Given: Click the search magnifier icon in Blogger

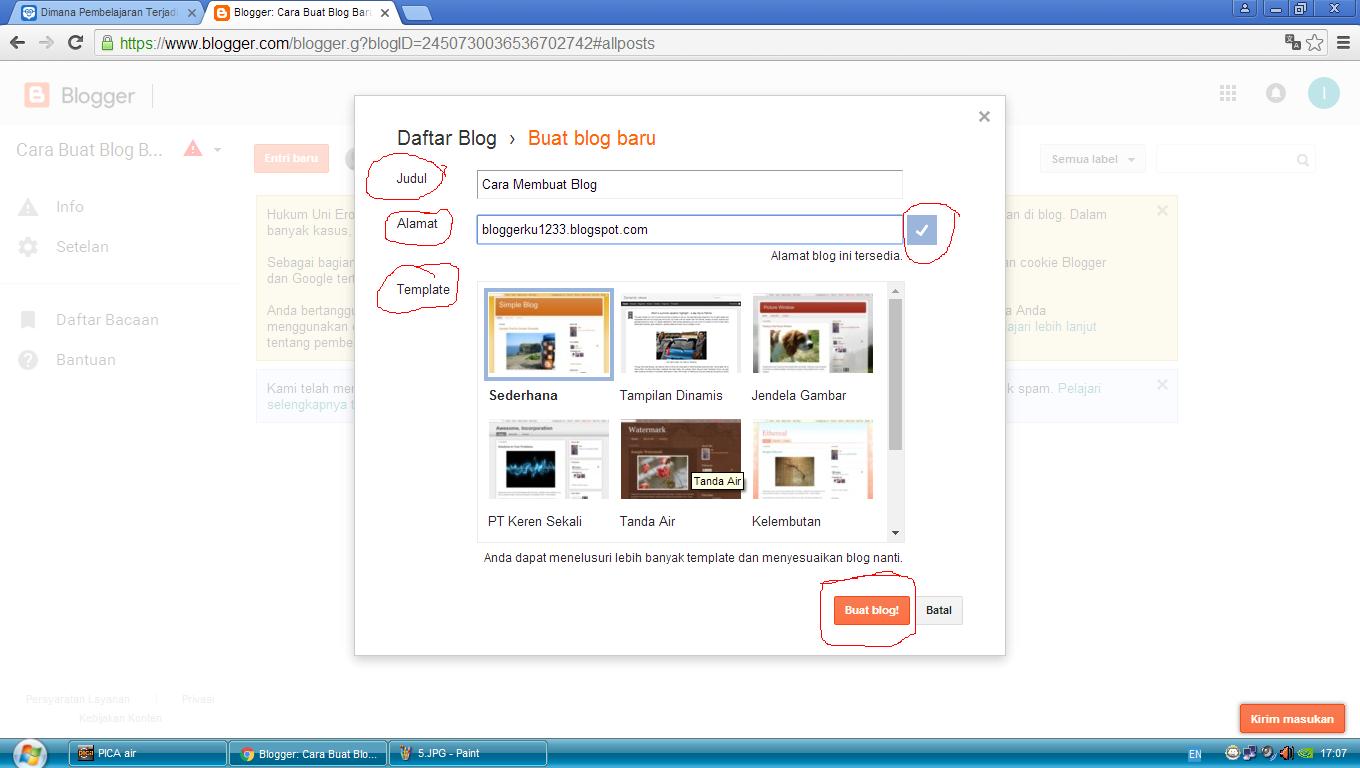Looking at the screenshot, I should pyautogui.click(x=1302, y=160).
